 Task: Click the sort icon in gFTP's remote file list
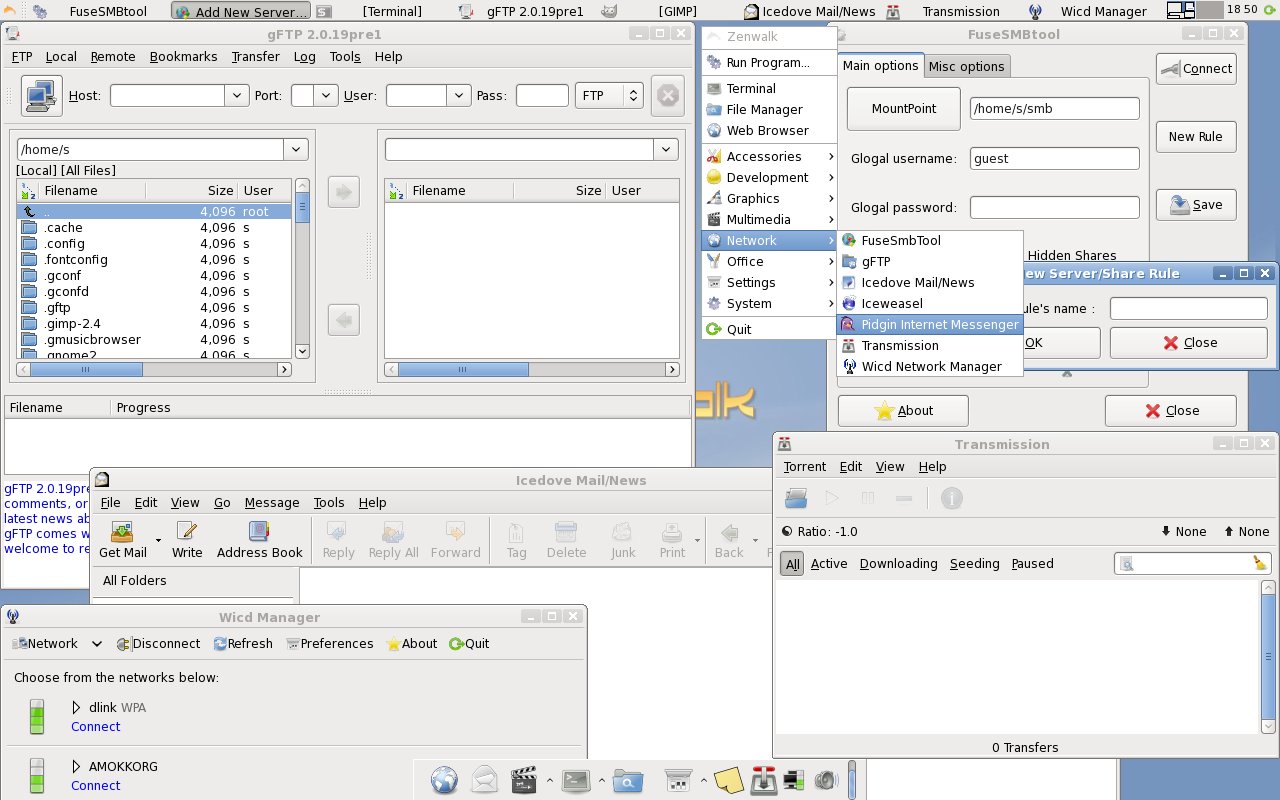coord(397,190)
